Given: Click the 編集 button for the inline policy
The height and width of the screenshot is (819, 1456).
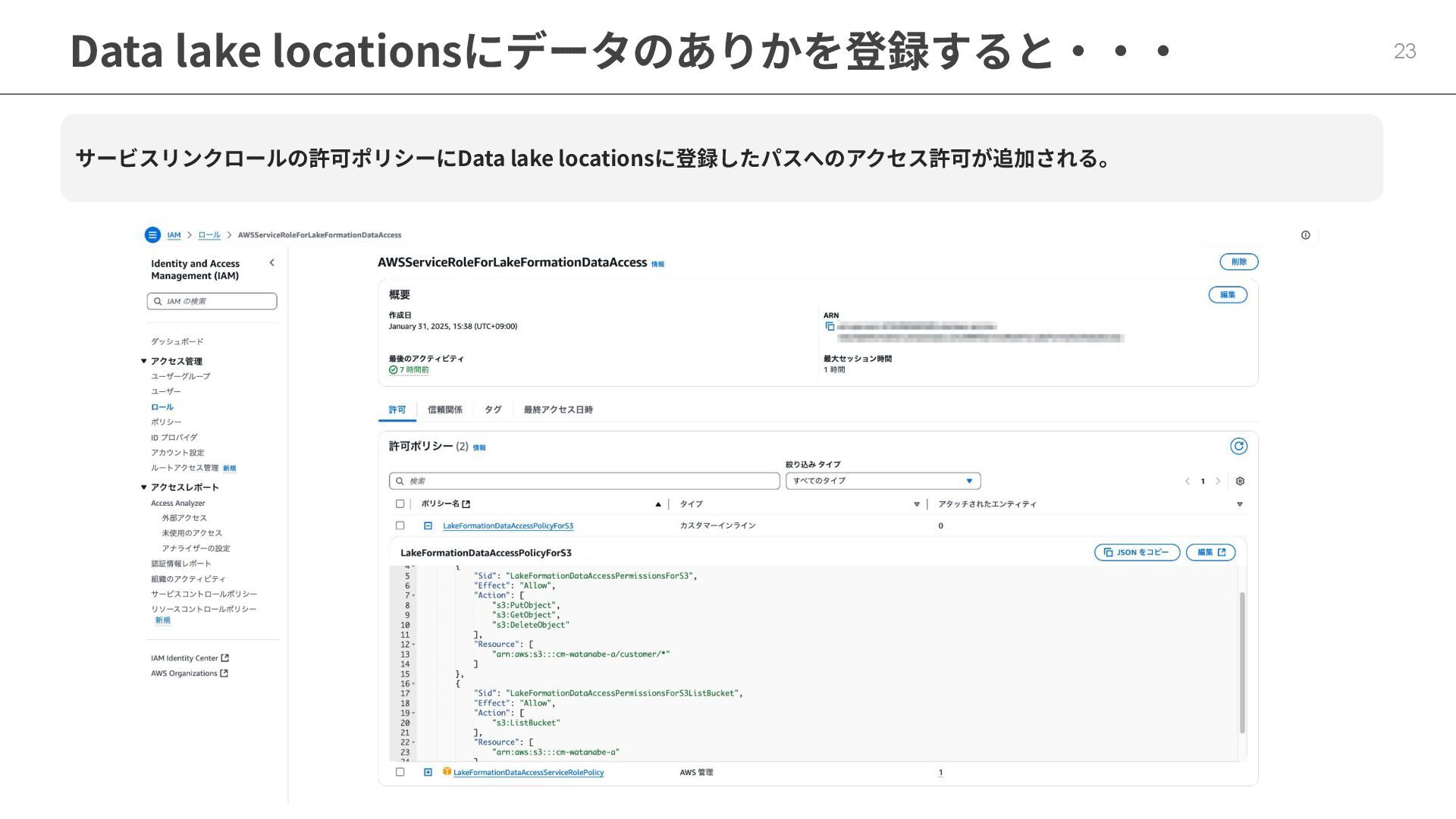Looking at the screenshot, I should pyautogui.click(x=1210, y=552).
